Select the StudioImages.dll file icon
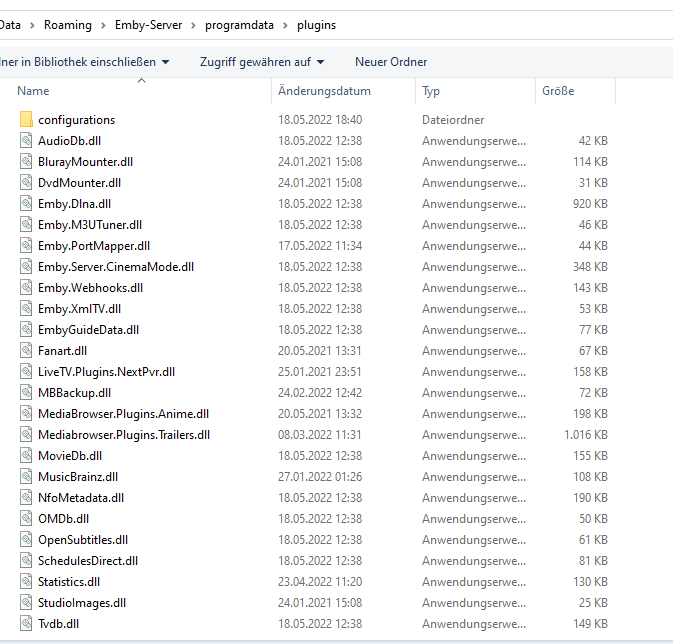 (x=26, y=603)
